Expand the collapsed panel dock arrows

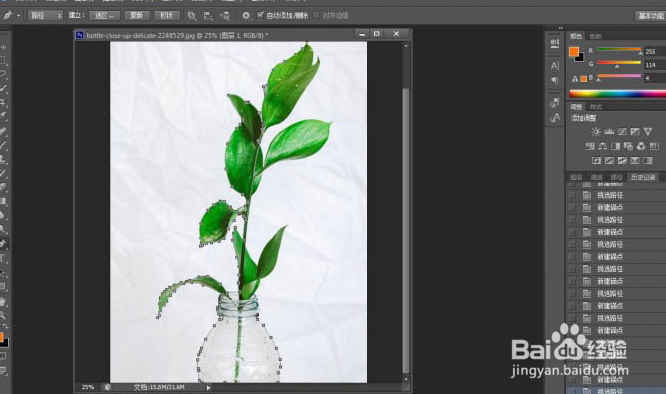pos(560,28)
